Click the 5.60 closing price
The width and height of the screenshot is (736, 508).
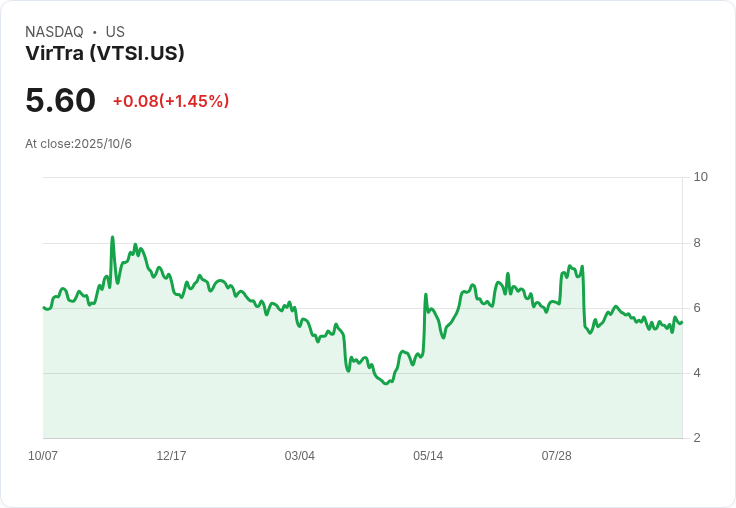60,100
